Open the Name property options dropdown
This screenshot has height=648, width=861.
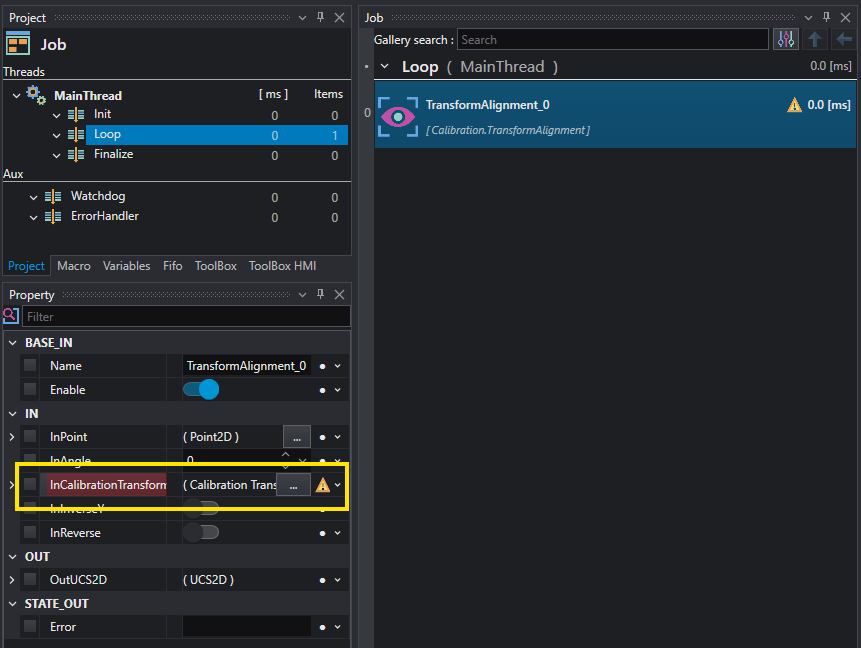pyautogui.click(x=338, y=366)
